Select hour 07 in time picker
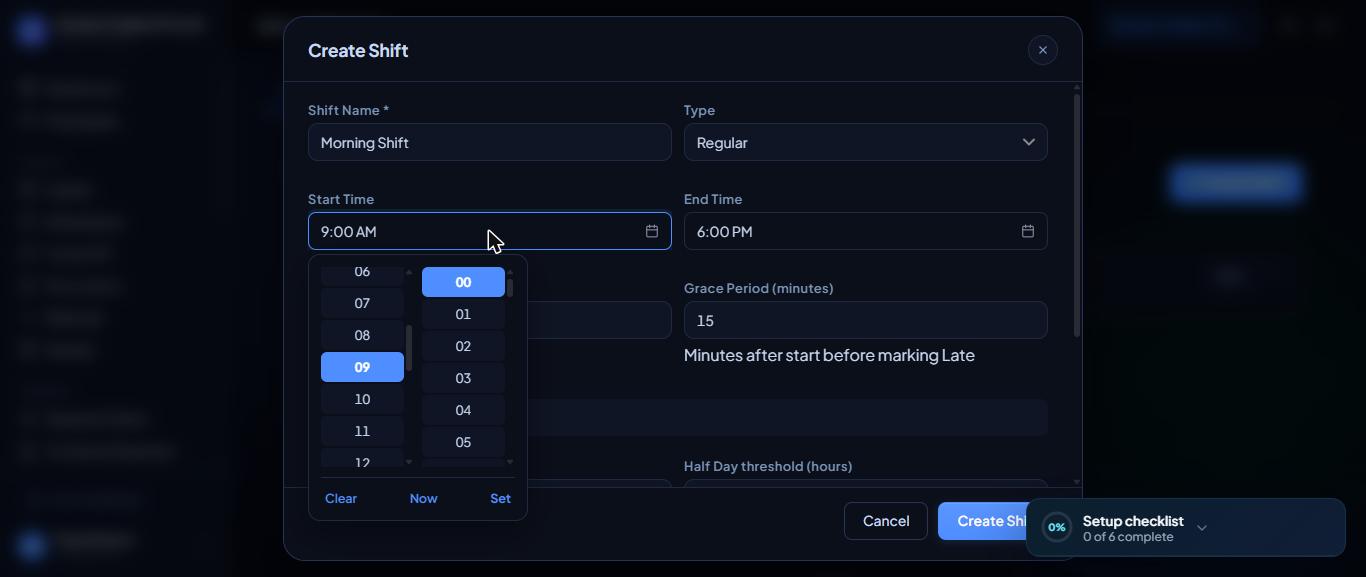1366x577 pixels. (362, 303)
